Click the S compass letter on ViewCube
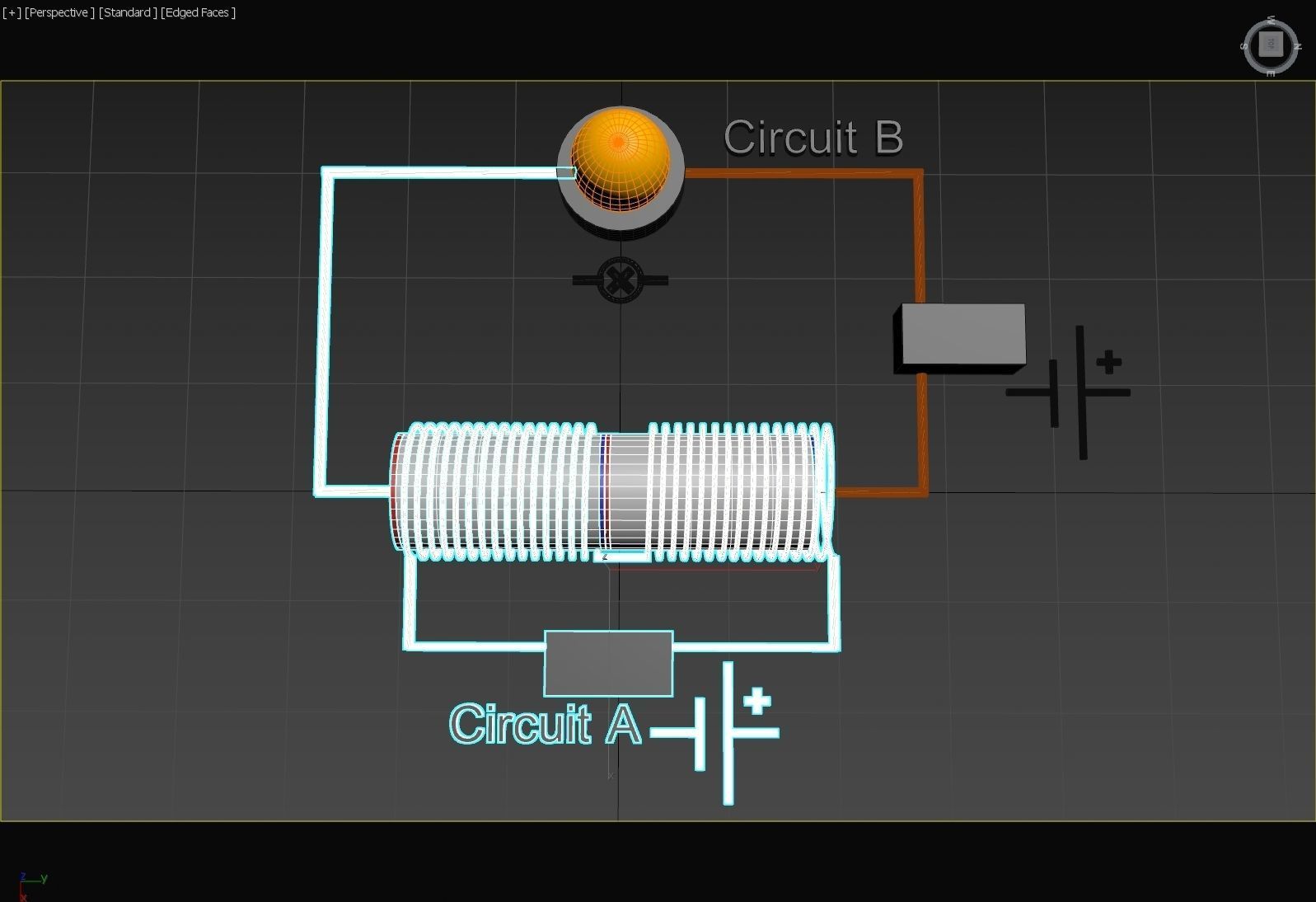The image size is (1316, 902). coord(1244,46)
